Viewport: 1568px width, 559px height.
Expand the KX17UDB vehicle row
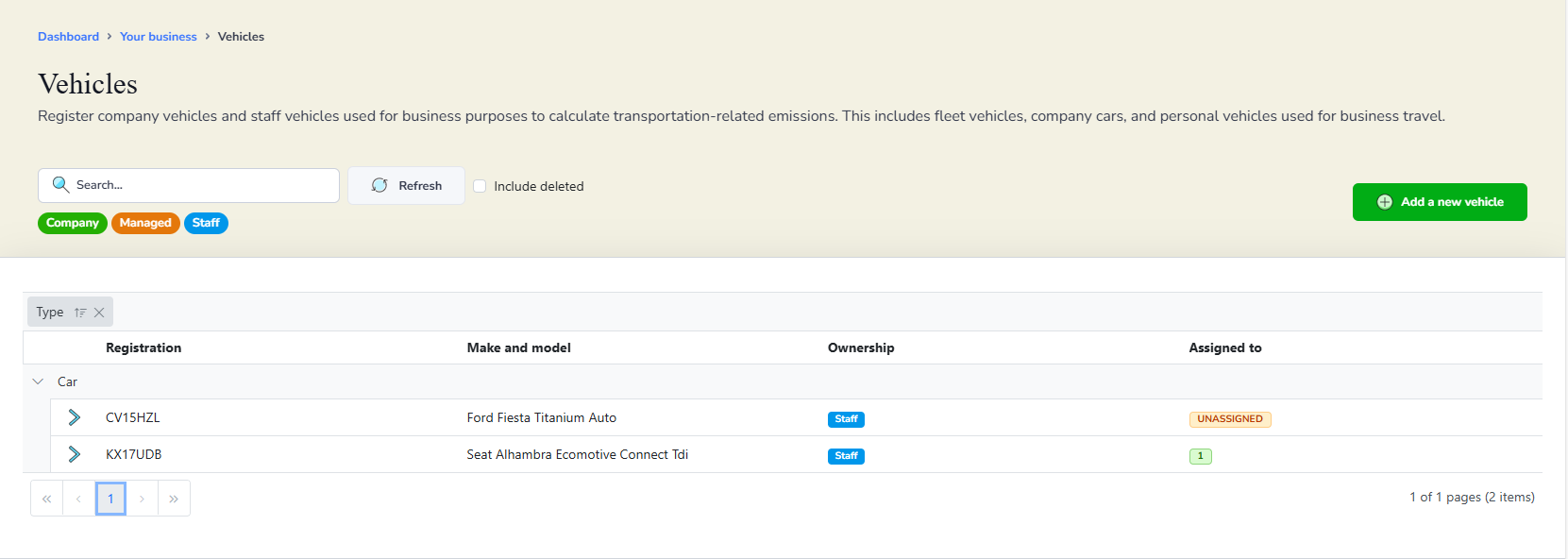tap(75, 454)
